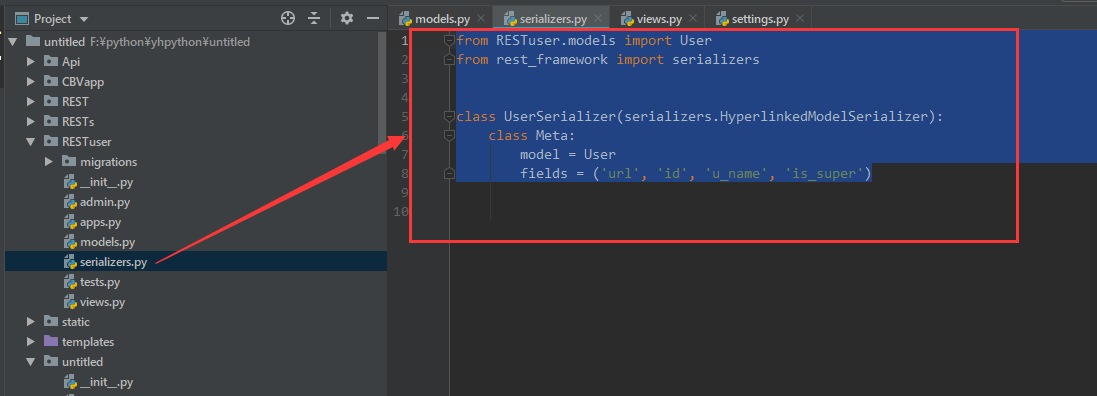Expand the static folder

(30, 322)
